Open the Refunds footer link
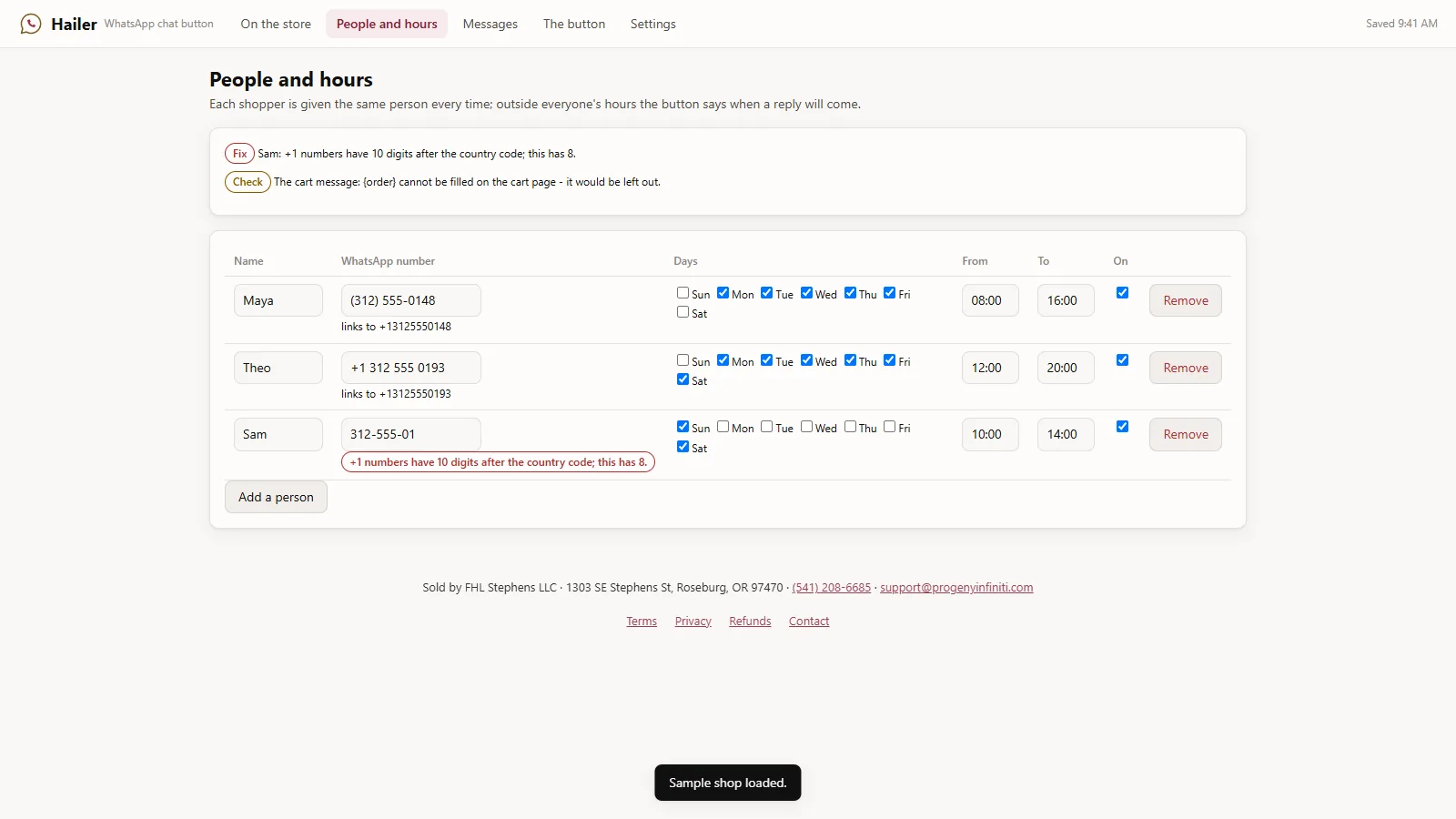The image size is (1456, 819). click(x=750, y=622)
